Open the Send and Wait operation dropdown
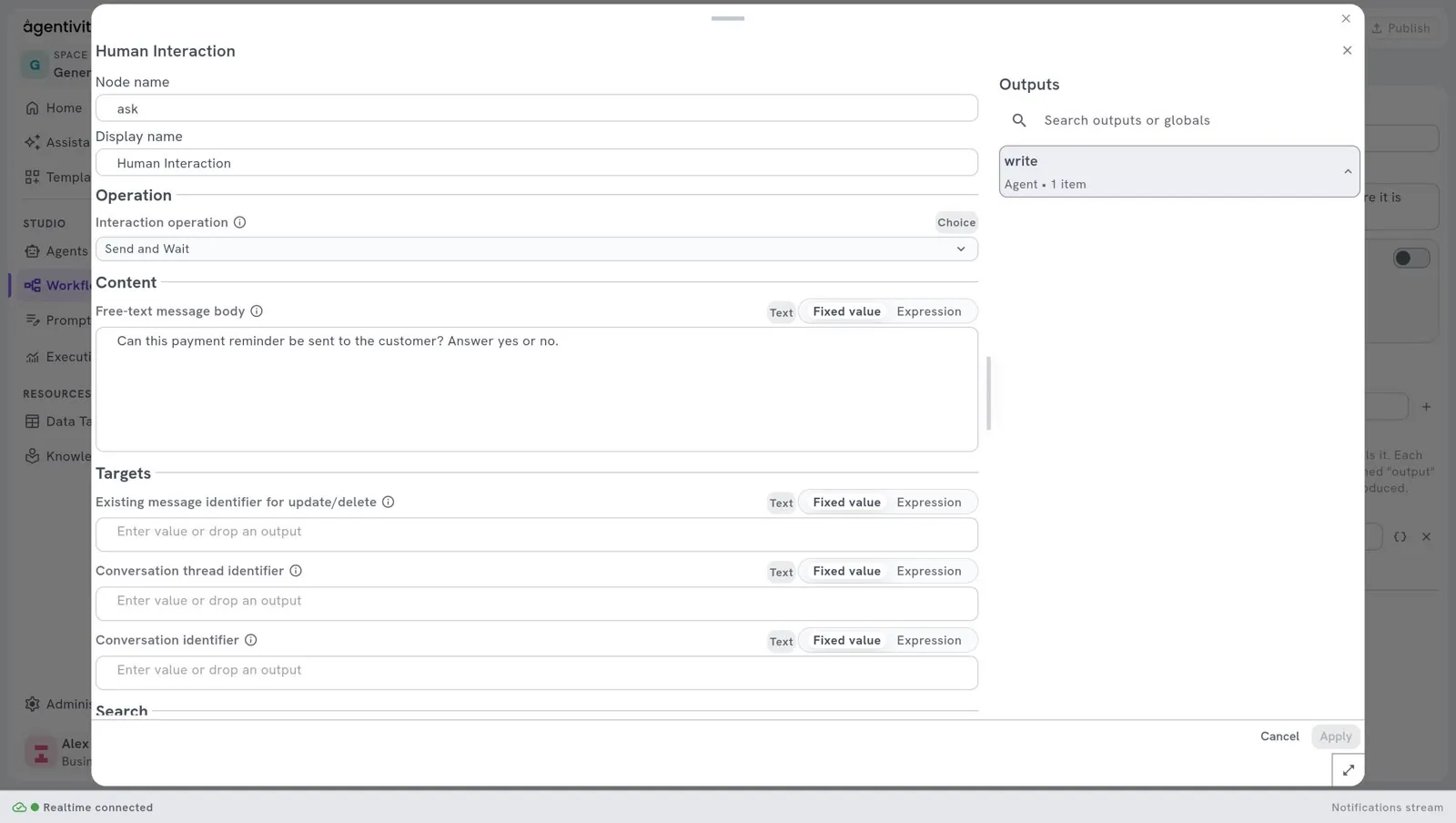 coord(537,249)
